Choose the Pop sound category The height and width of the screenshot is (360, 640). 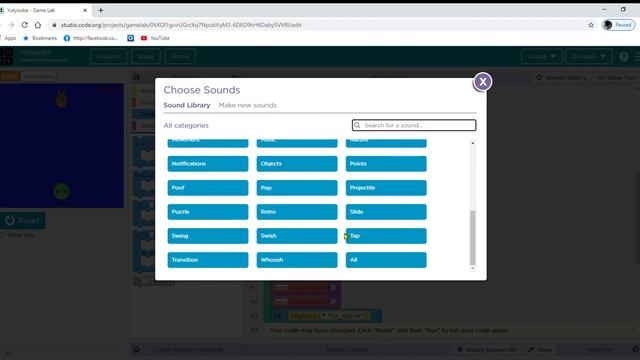point(297,188)
